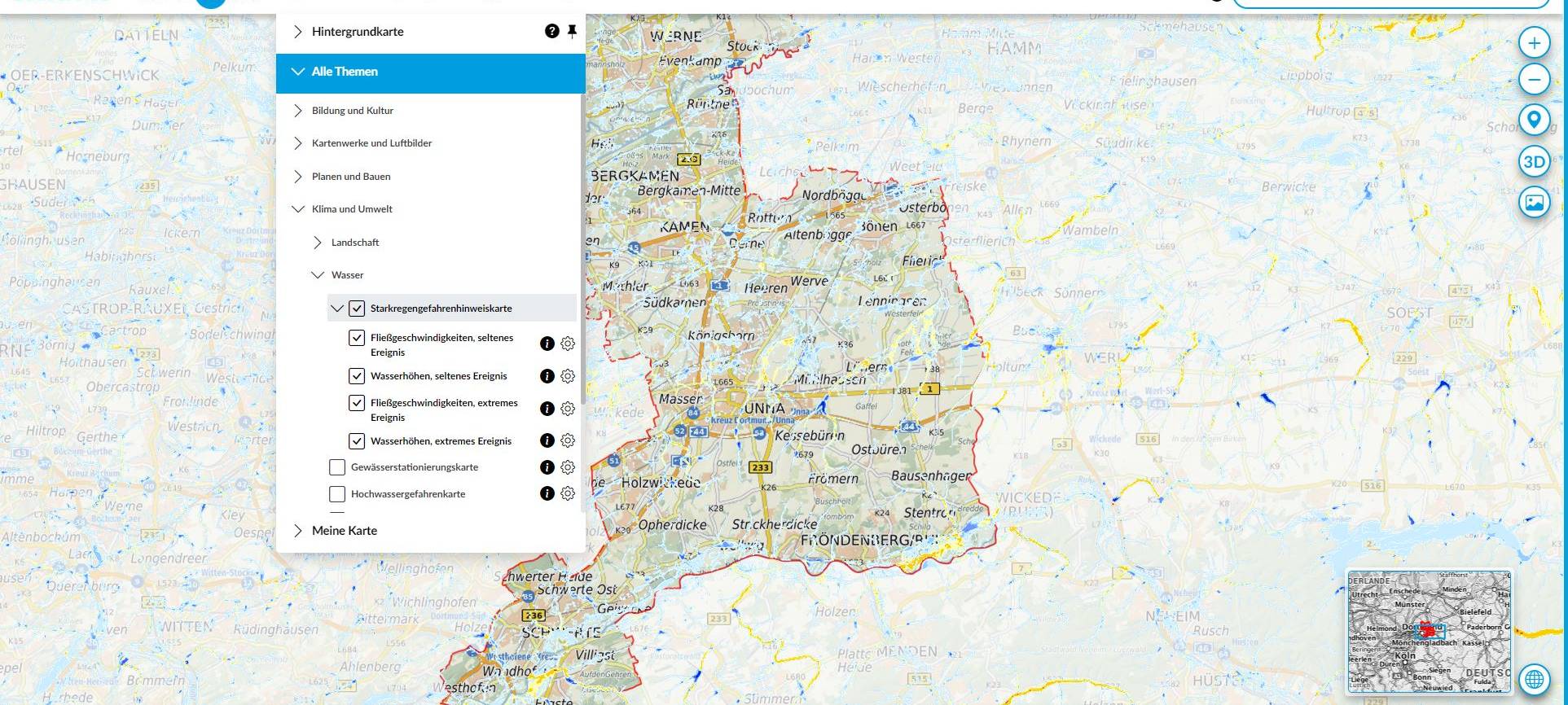The width and height of the screenshot is (1568, 705).
Task: Open settings for Wasserhöhen, extremes Ereignis
Action: 568,440
